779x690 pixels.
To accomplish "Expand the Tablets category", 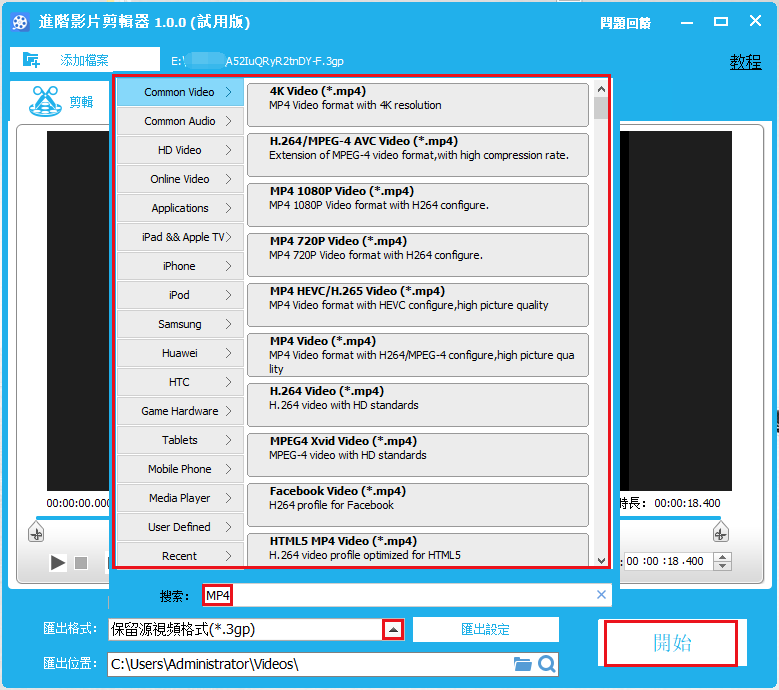I will tap(180, 440).
